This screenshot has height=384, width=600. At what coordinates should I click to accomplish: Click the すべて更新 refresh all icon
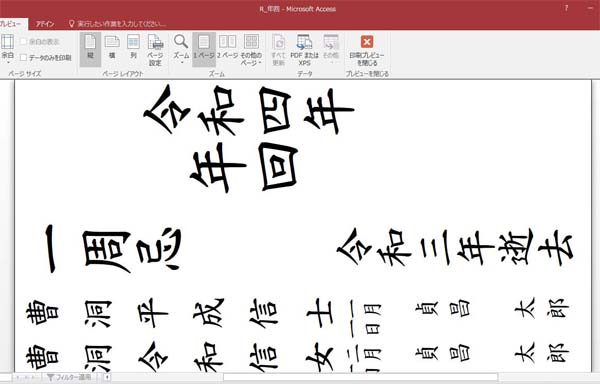pos(279,50)
